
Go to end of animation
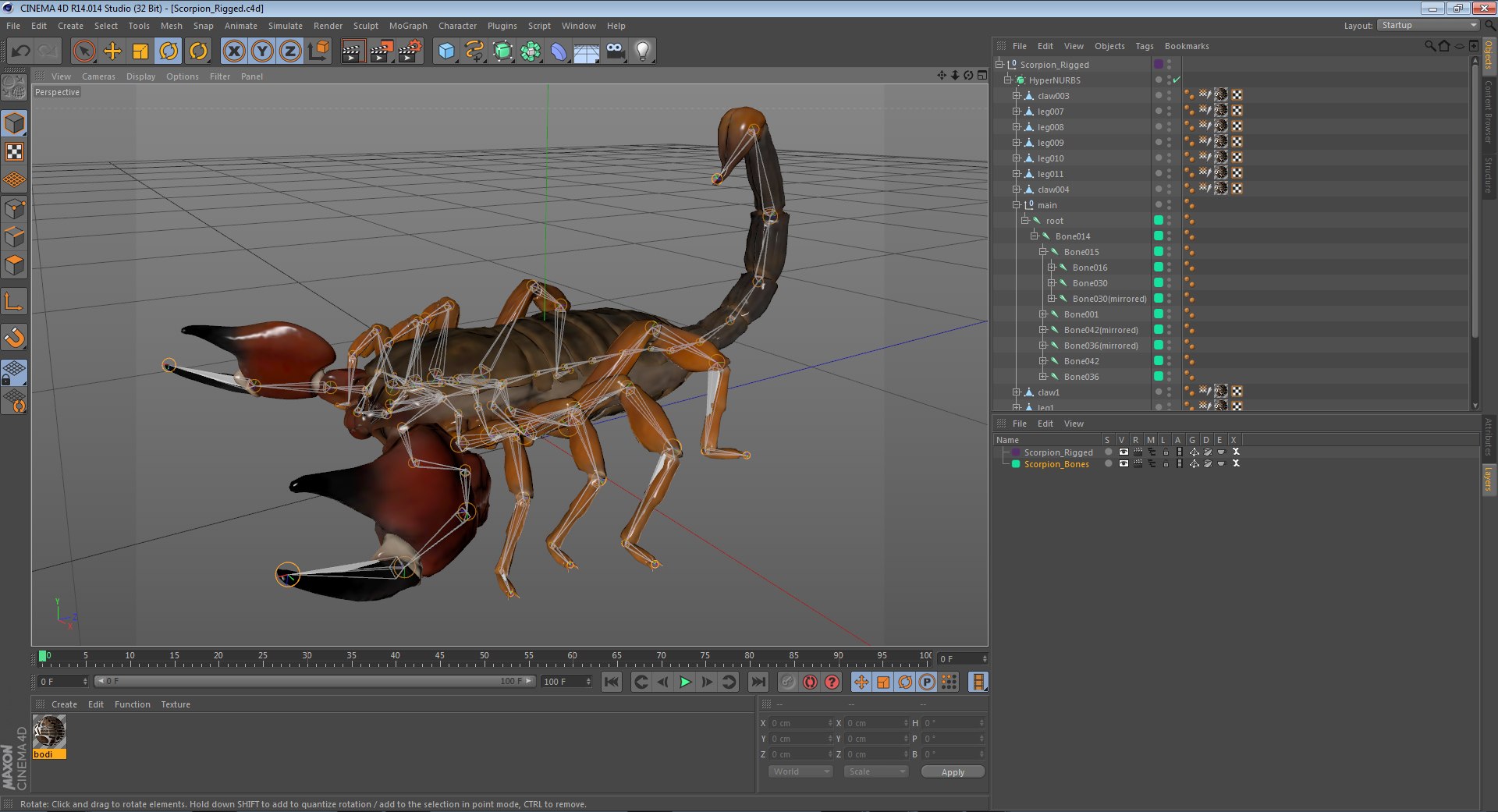758,683
